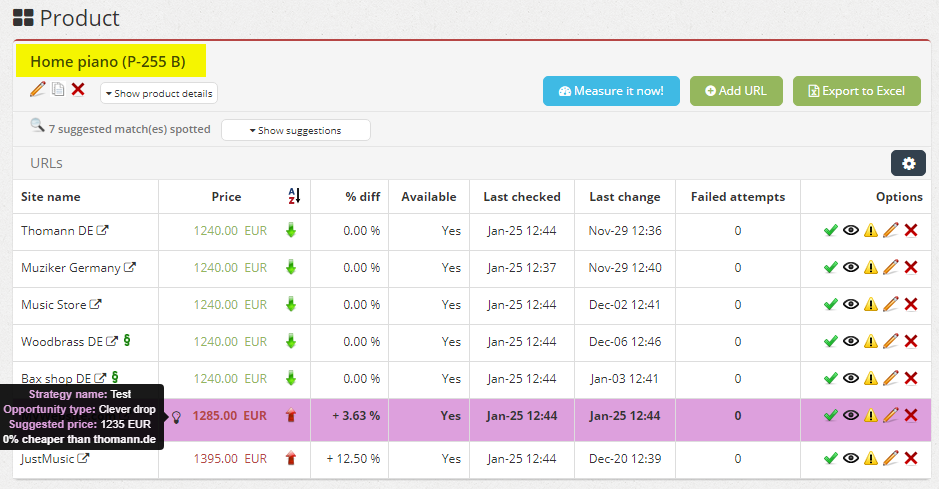Click green paragraph symbol next to Woodbrass DE

(x=127, y=340)
